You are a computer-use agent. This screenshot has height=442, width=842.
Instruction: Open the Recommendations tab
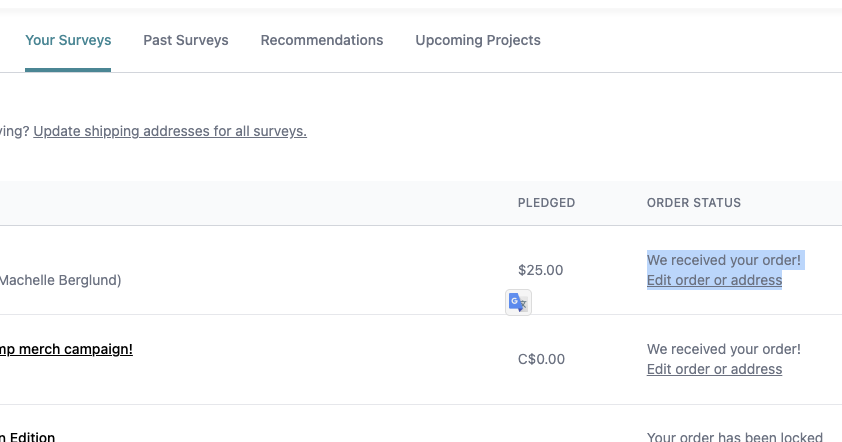322,40
